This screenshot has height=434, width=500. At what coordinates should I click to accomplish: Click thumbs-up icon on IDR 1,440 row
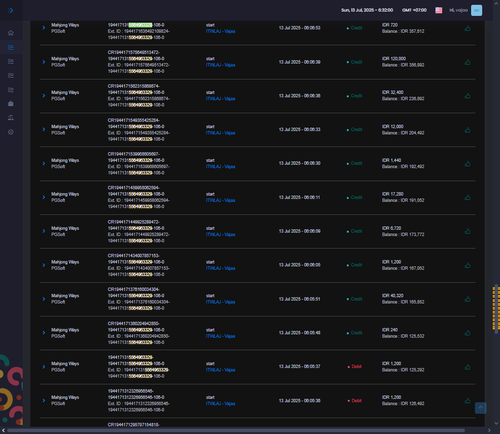tap(468, 164)
